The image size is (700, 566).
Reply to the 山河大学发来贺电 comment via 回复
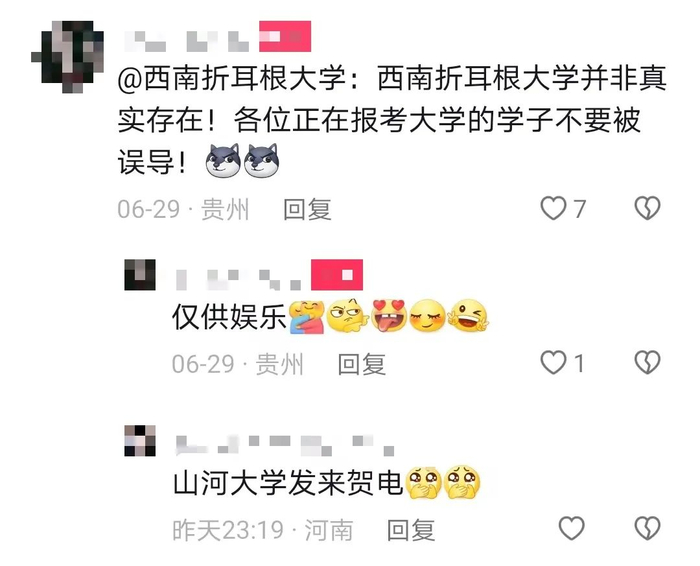point(411,530)
